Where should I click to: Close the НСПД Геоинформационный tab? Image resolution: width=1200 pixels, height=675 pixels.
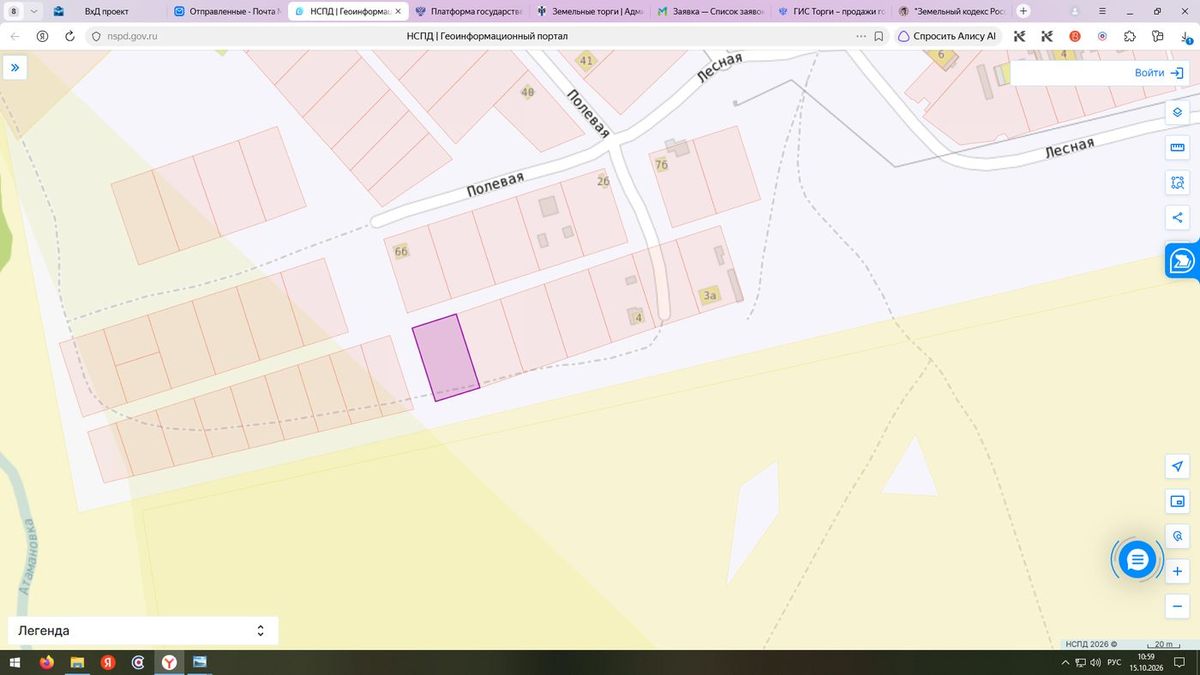400,11
